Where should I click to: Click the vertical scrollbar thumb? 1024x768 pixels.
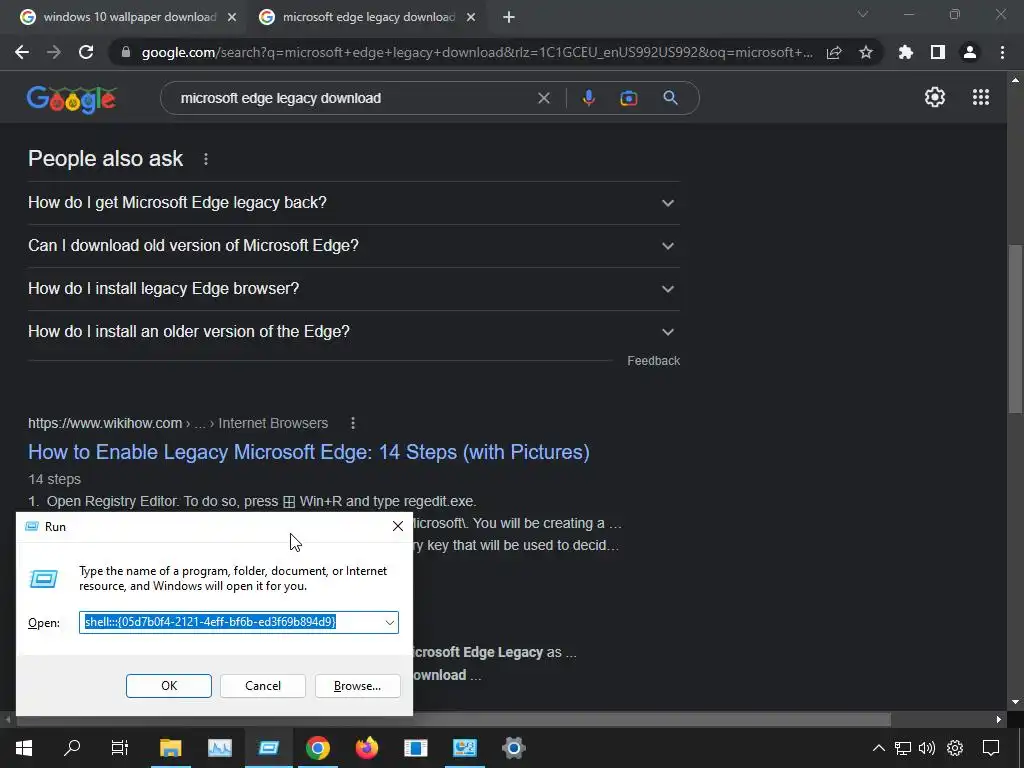coord(1015,328)
